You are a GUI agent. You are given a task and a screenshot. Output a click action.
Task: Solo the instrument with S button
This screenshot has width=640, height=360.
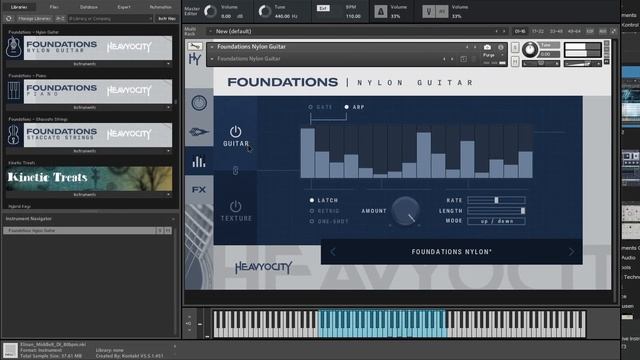click(515, 47)
